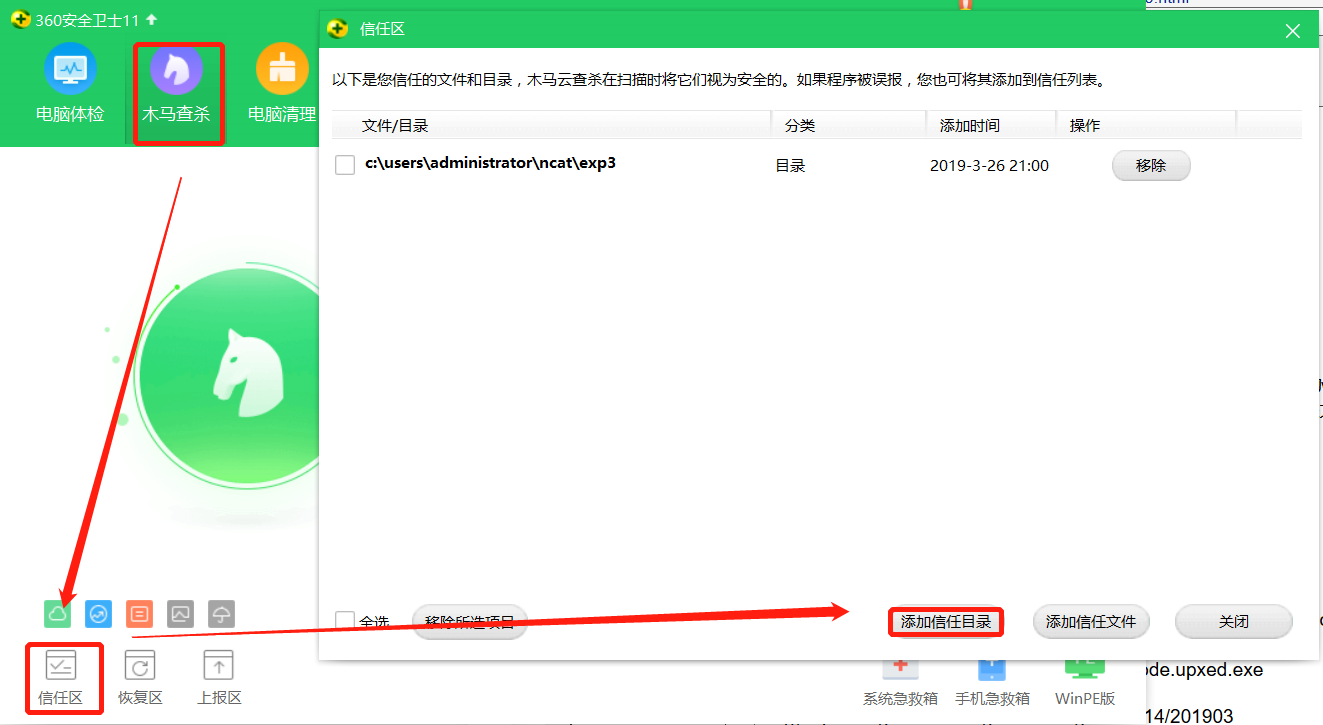
Task: Click the upgrade arrow next to 360安全卫士11
Action: point(151,20)
